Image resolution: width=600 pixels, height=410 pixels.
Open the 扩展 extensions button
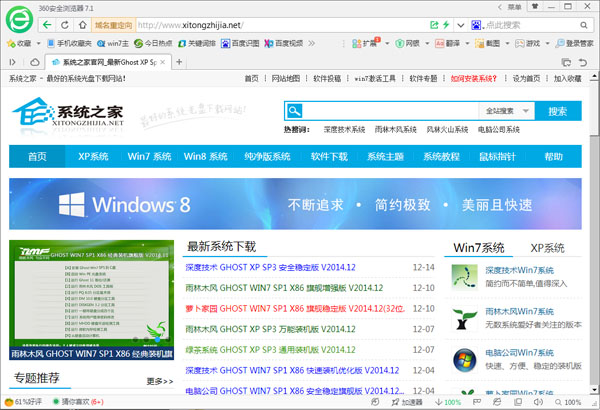coord(365,43)
